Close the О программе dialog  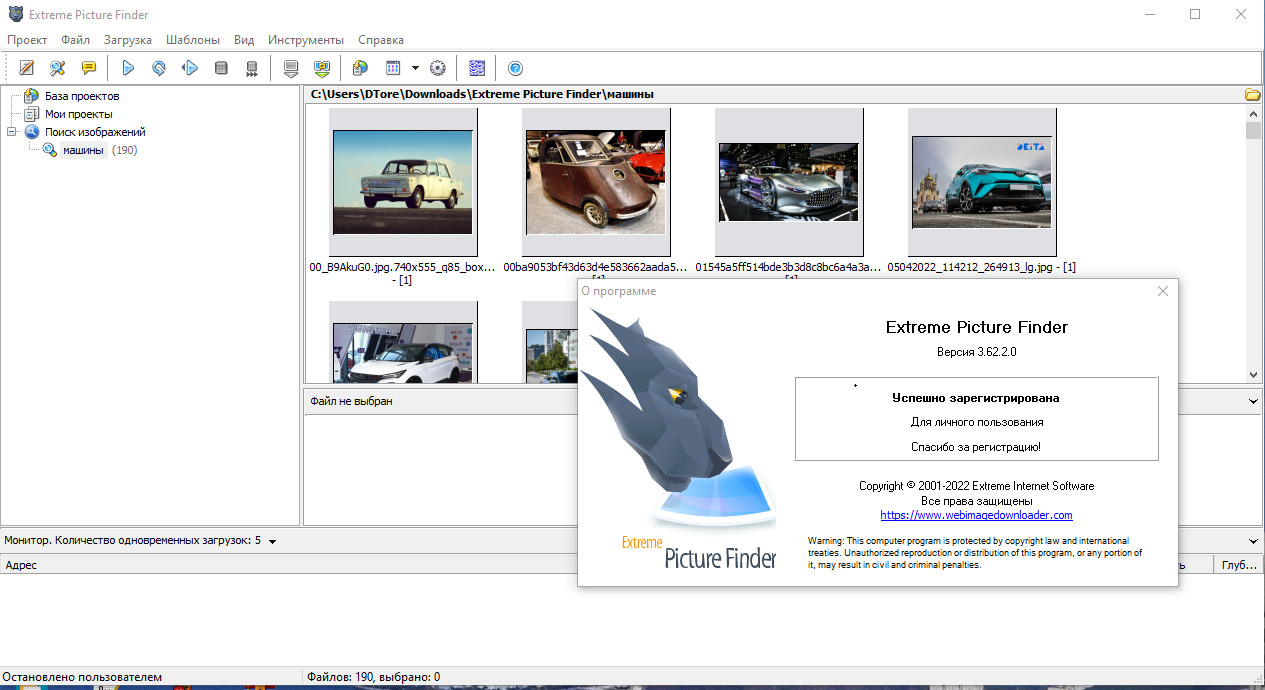[x=1162, y=291]
